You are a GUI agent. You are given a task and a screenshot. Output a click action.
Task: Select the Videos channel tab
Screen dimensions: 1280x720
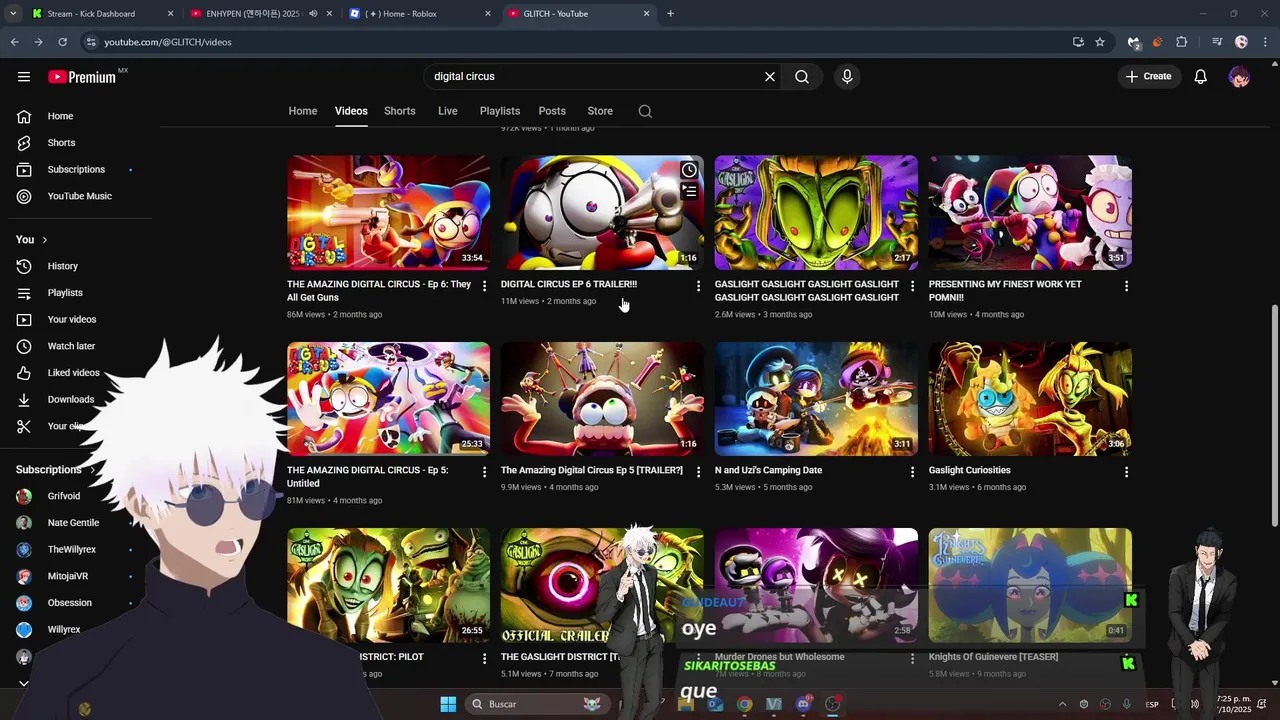(351, 111)
